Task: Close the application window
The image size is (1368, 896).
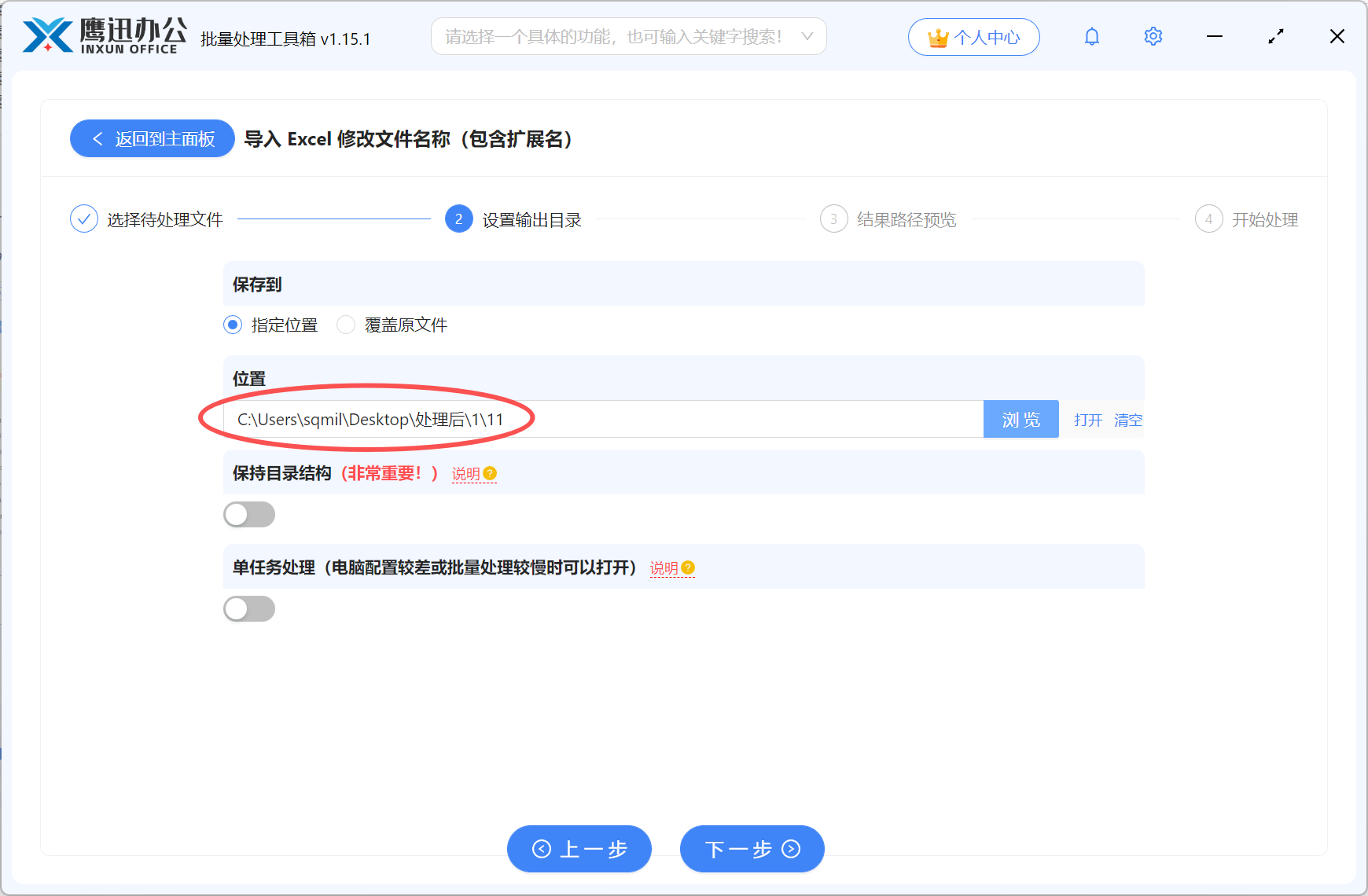Action: (1337, 36)
